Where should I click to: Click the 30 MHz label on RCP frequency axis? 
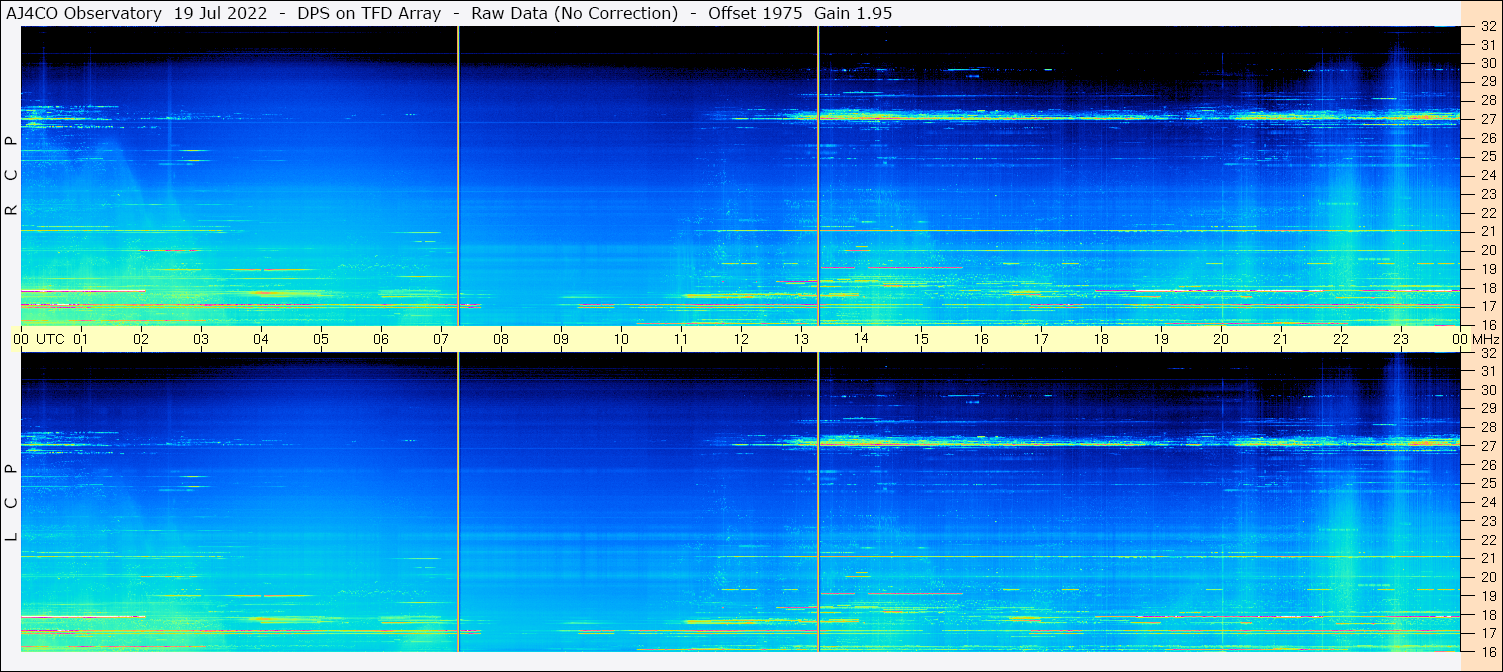[x=1488, y=63]
